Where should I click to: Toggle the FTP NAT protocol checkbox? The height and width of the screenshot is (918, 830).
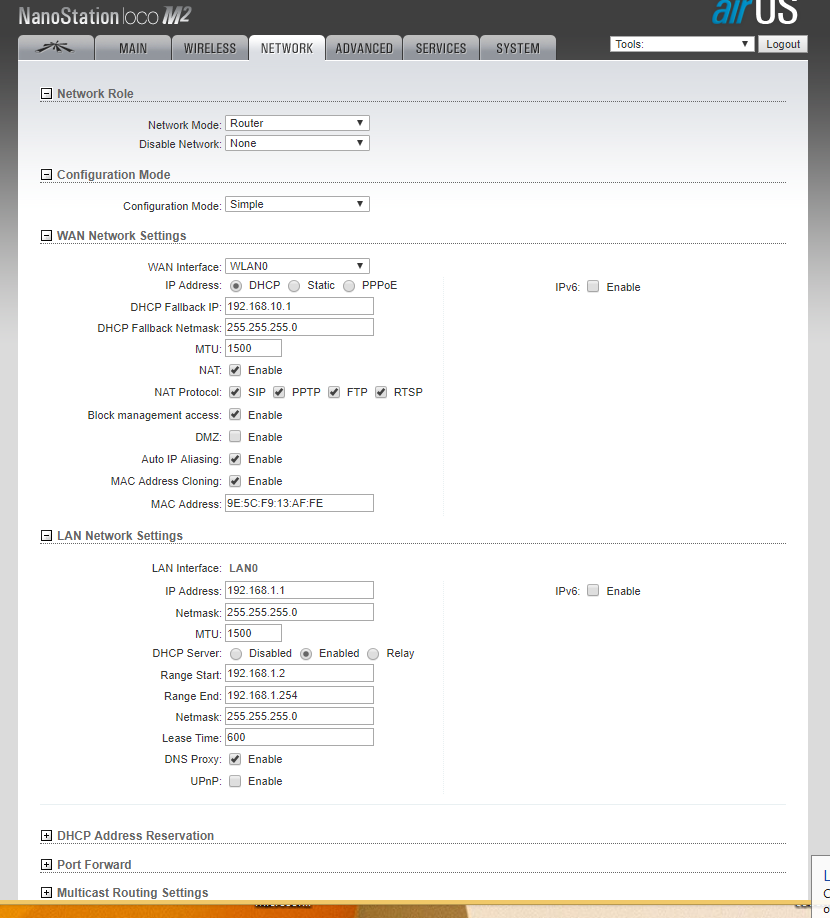[x=334, y=392]
